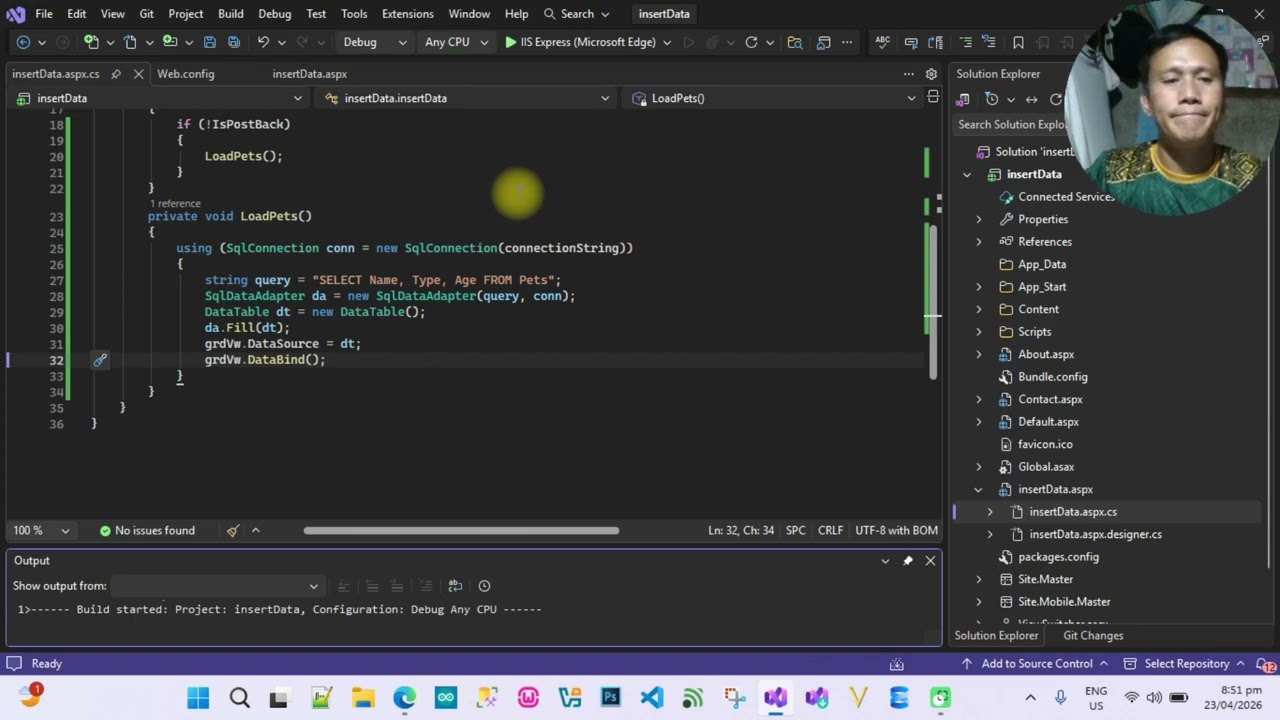Open the Any CPU platform dropdown
This screenshot has height=720, width=1280.
(x=456, y=42)
